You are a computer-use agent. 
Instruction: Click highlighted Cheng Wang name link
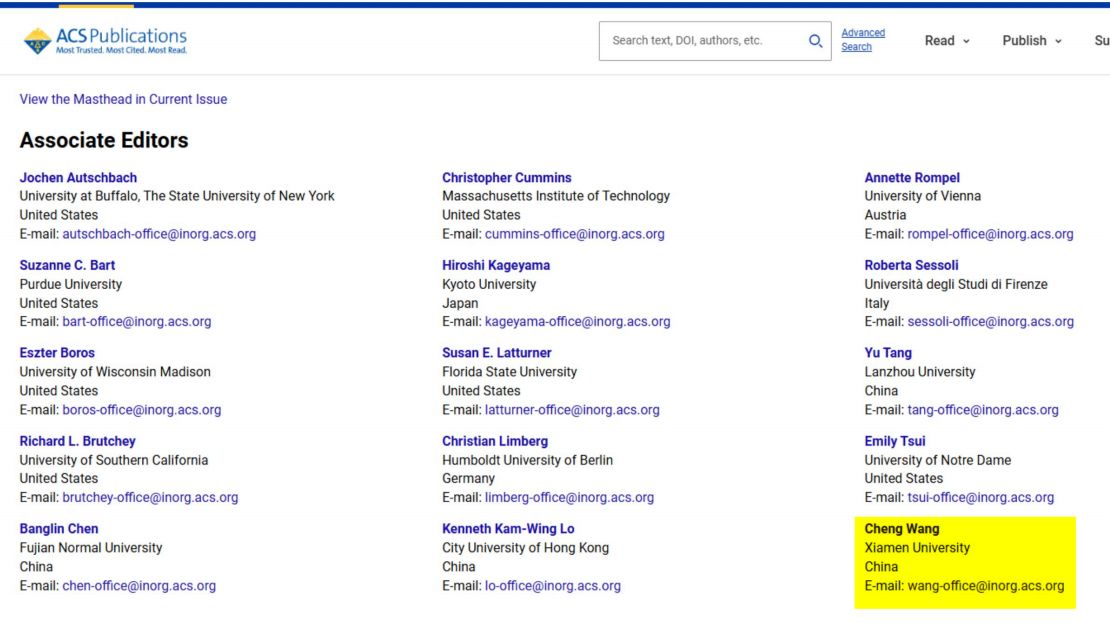pos(901,529)
